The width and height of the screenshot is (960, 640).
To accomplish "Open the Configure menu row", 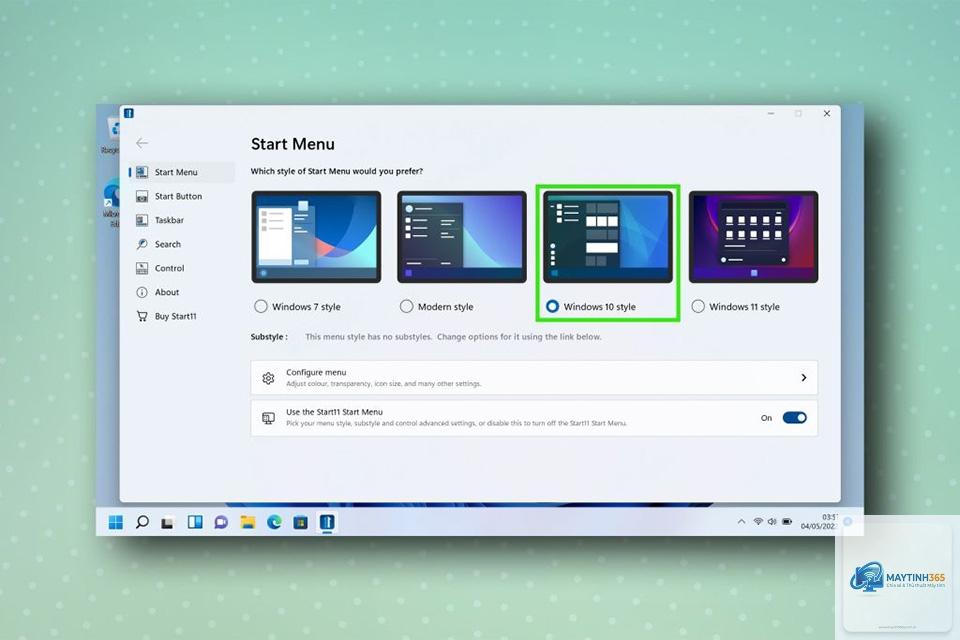I will click(x=534, y=378).
